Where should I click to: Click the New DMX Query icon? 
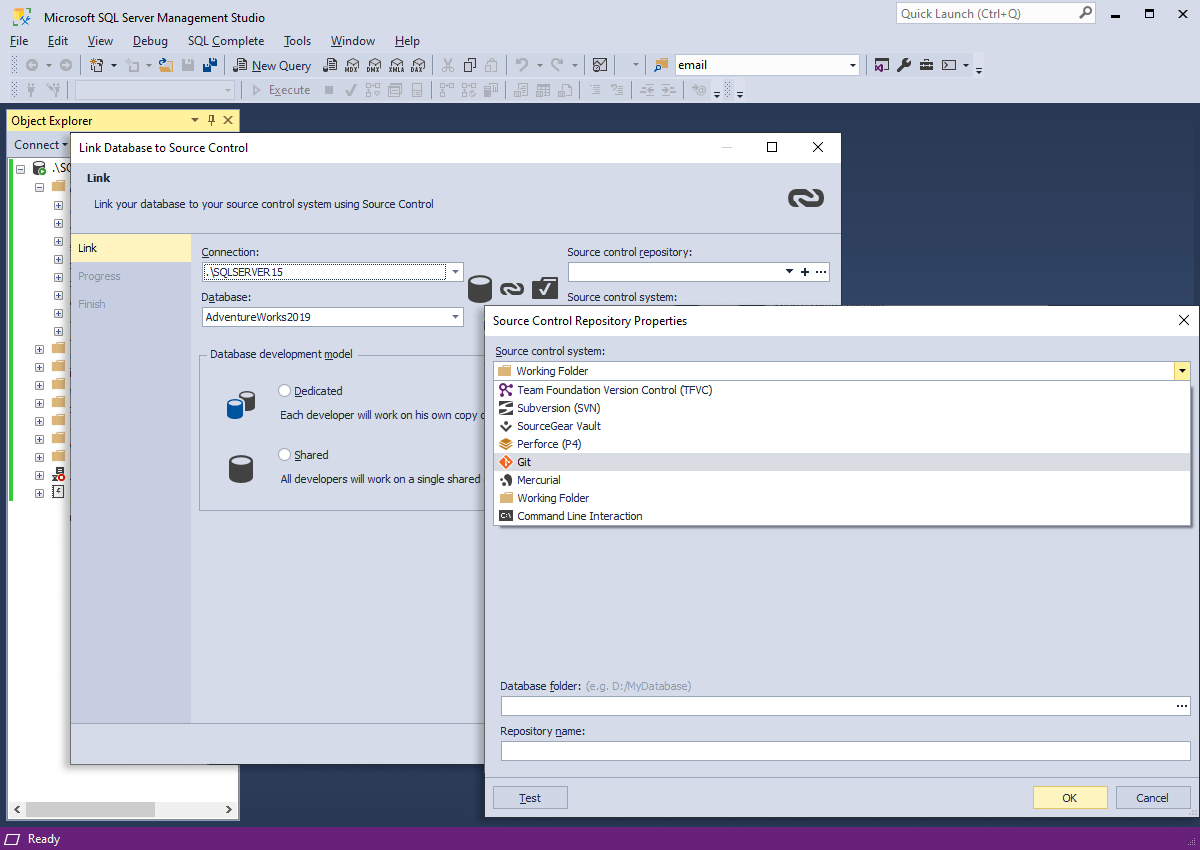click(374, 65)
